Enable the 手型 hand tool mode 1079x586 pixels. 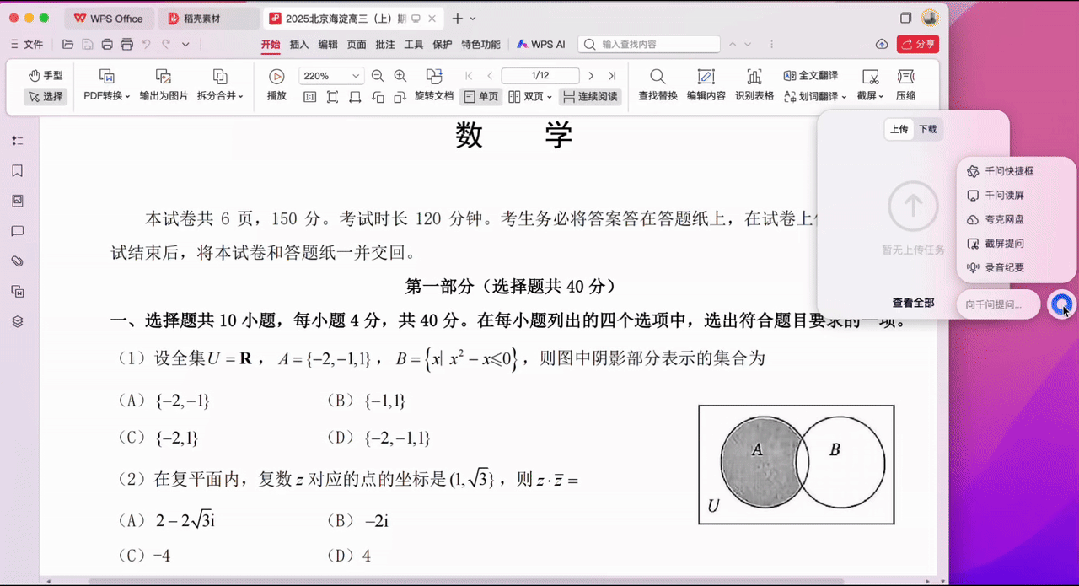click(45, 75)
